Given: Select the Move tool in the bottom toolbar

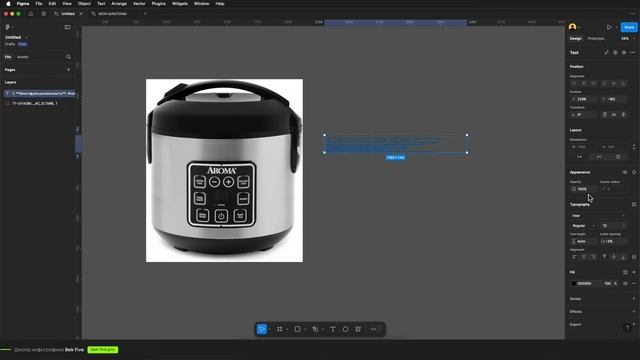Looking at the screenshot, I should tap(262, 329).
